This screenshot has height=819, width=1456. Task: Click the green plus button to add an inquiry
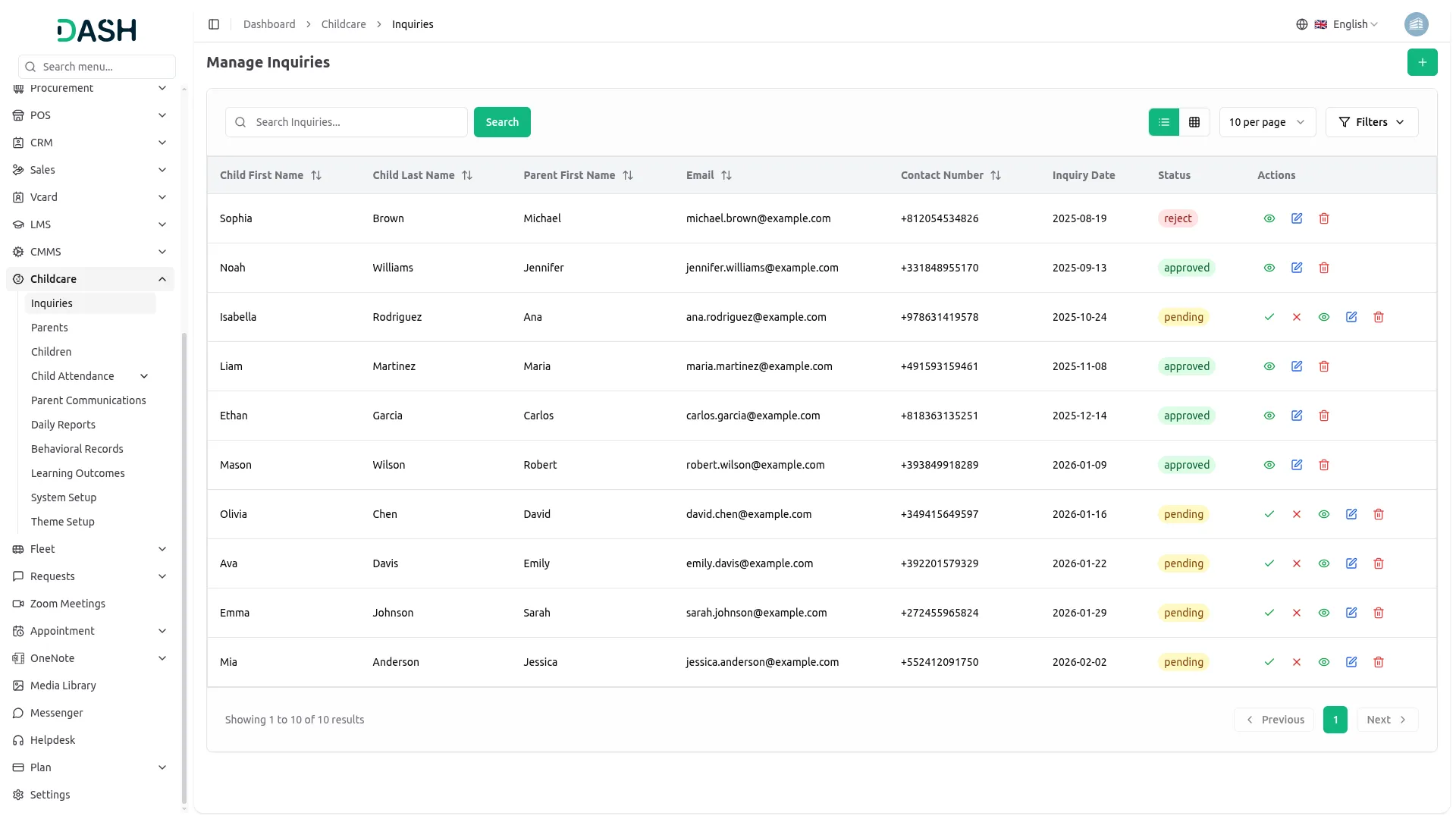click(x=1422, y=62)
